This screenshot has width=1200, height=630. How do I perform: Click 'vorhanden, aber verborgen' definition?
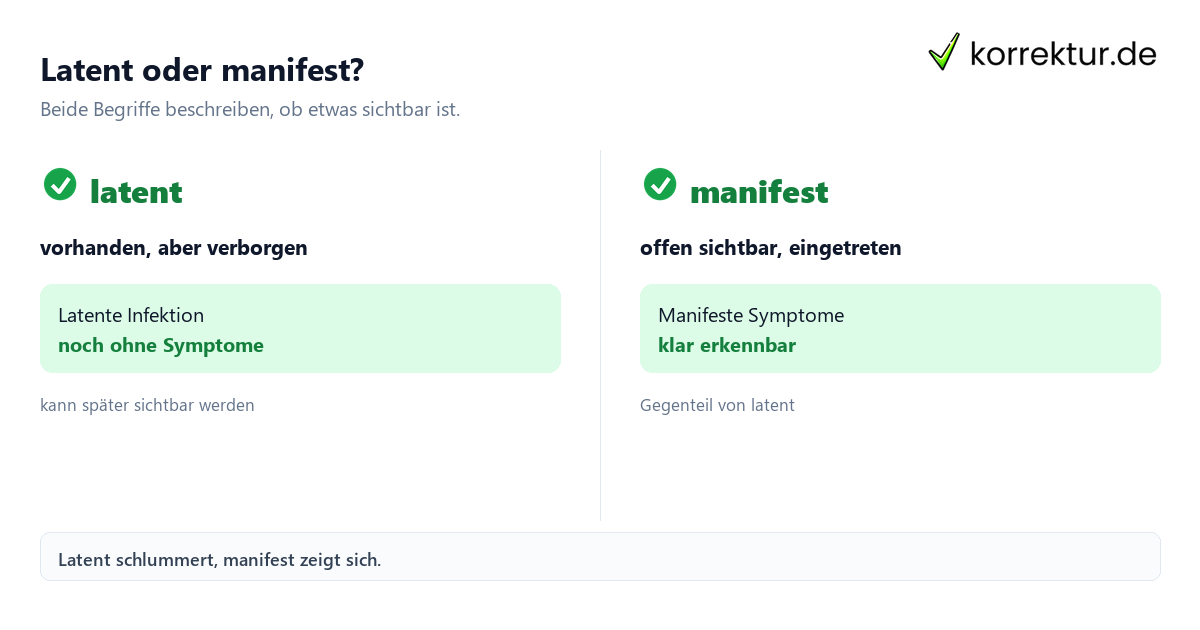174,247
